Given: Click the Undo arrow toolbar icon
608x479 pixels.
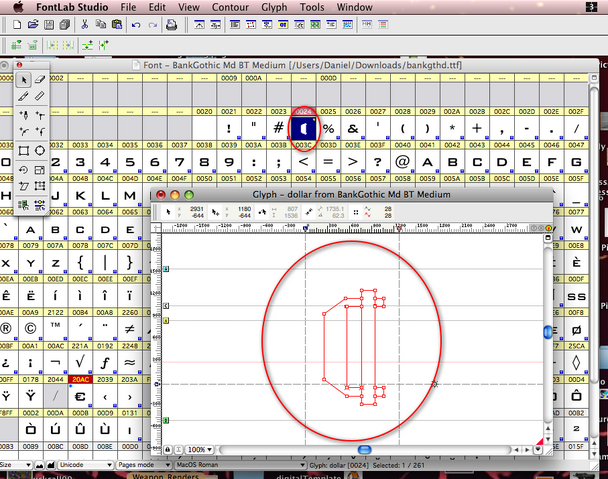Looking at the screenshot, I should click(x=136, y=25).
